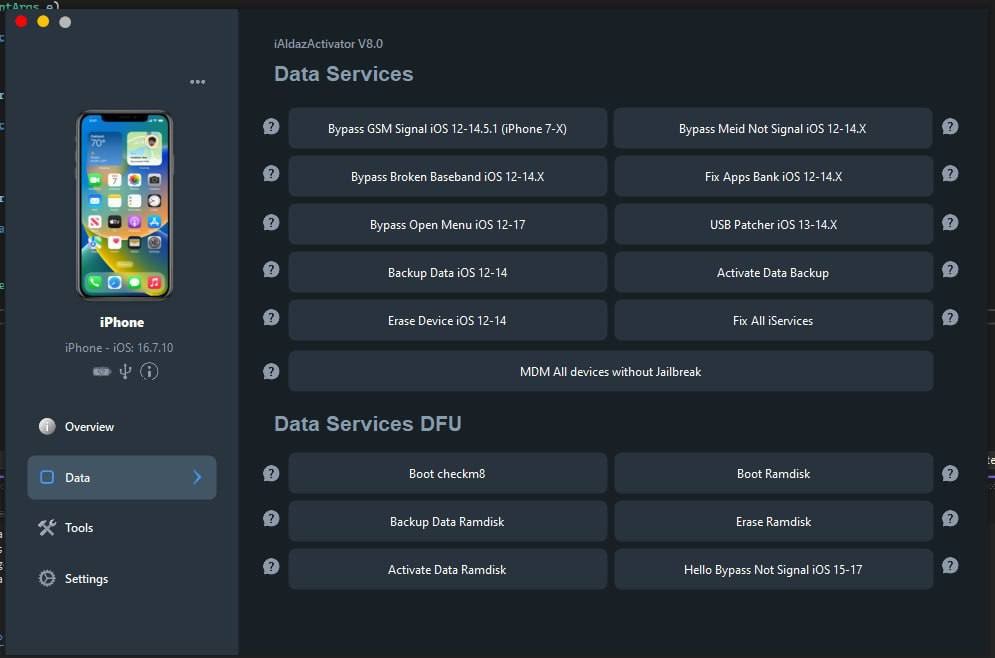
Task: Click the Settings gear icon in sidebar
Action: (47, 578)
